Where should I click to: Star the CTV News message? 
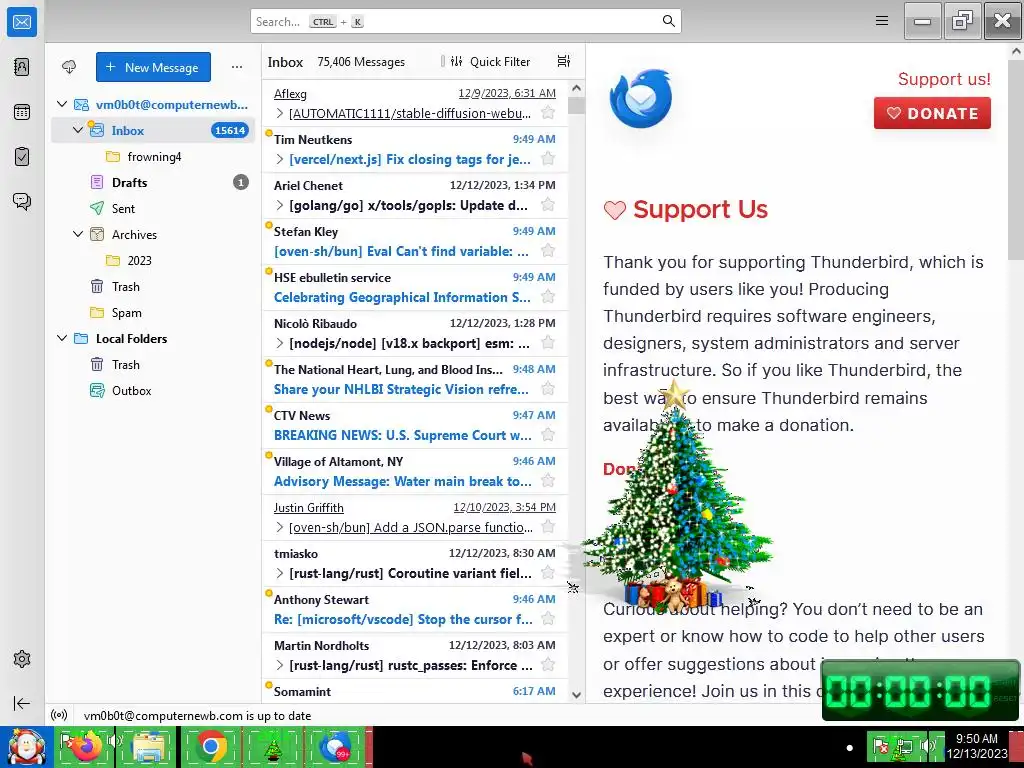tap(549, 434)
